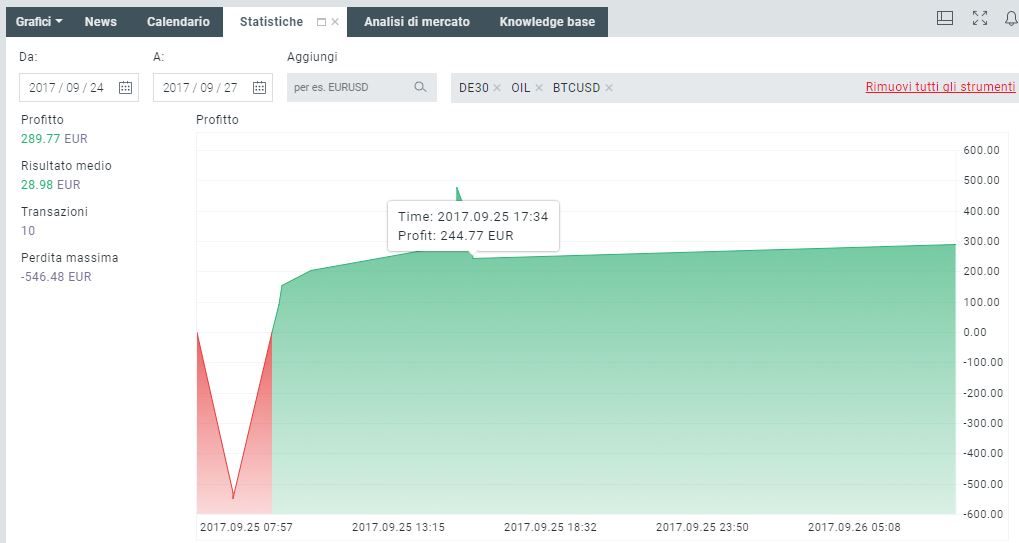This screenshot has width=1019, height=543.
Task: Open the calendar picker for the Da date
Action: [x=125, y=88]
